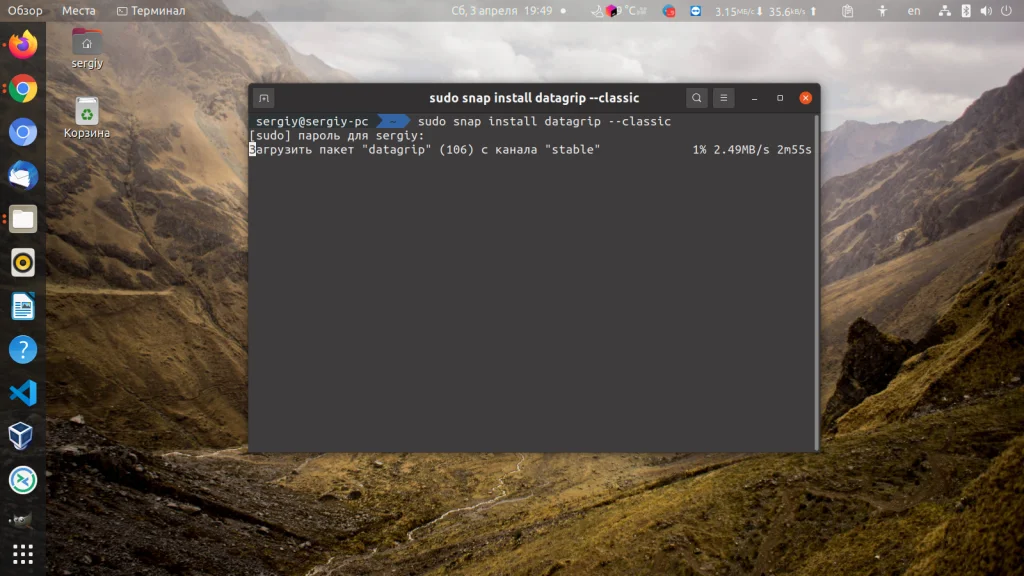This screenshot has height=576, width=1024.
Task: Open the Корзина trash on the desktop
Action: coord(86,110)
